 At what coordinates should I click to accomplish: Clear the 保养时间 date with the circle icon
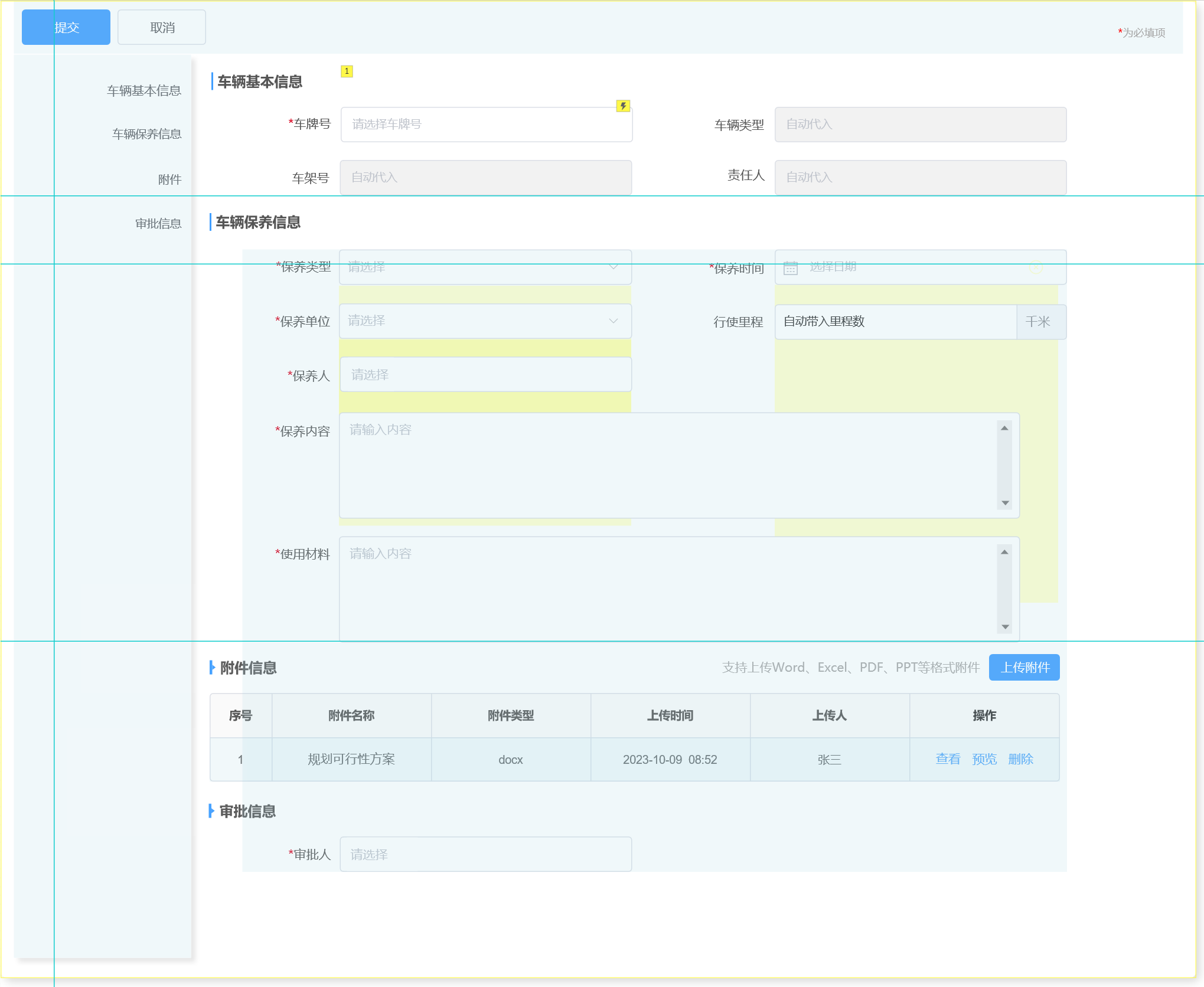point(1036,267)
